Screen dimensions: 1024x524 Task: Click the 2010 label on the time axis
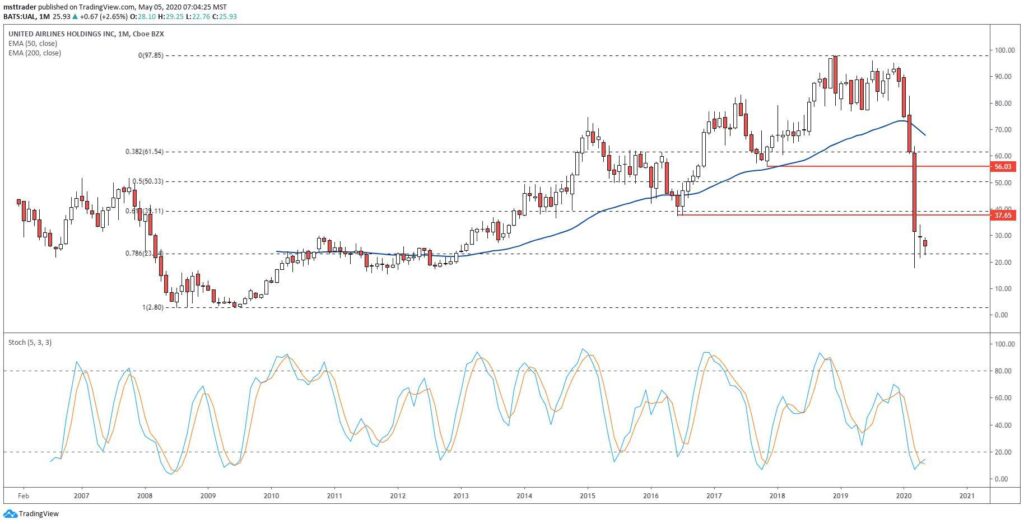click(x=272, y=497)
